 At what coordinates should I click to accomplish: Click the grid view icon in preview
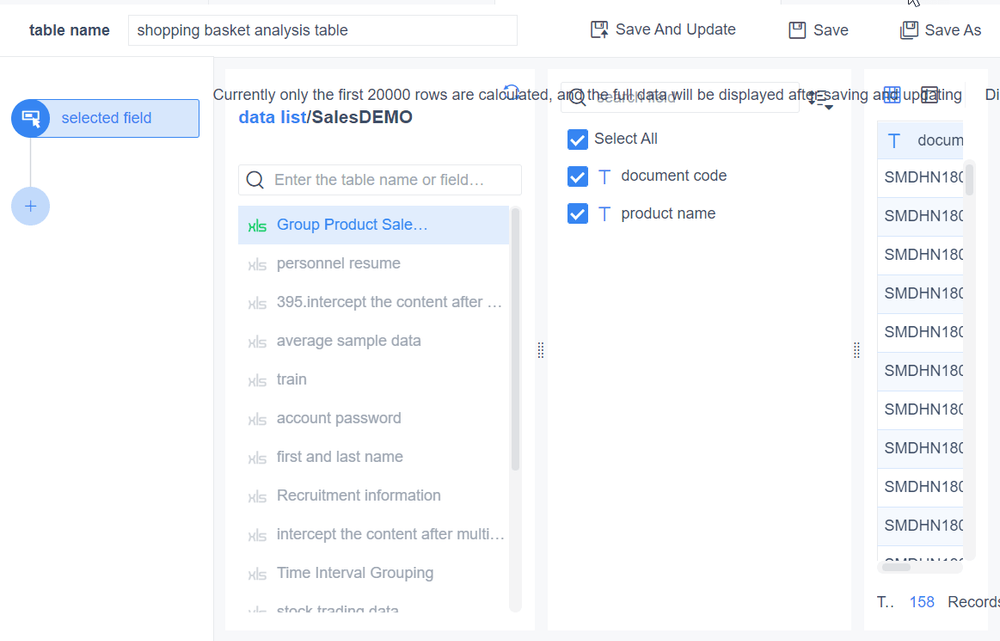[891, 95]
